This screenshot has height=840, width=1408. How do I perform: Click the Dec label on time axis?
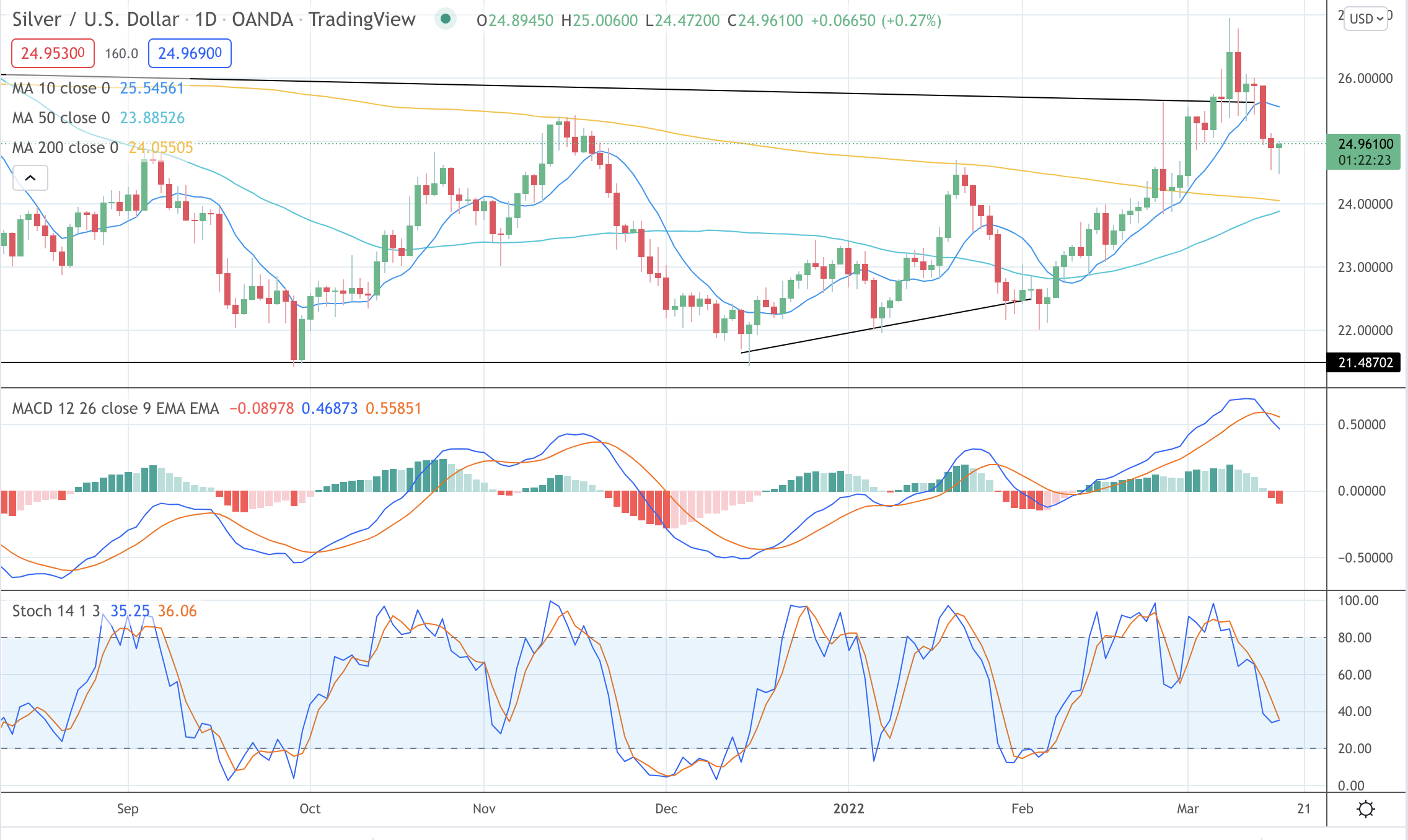[666, 808]
